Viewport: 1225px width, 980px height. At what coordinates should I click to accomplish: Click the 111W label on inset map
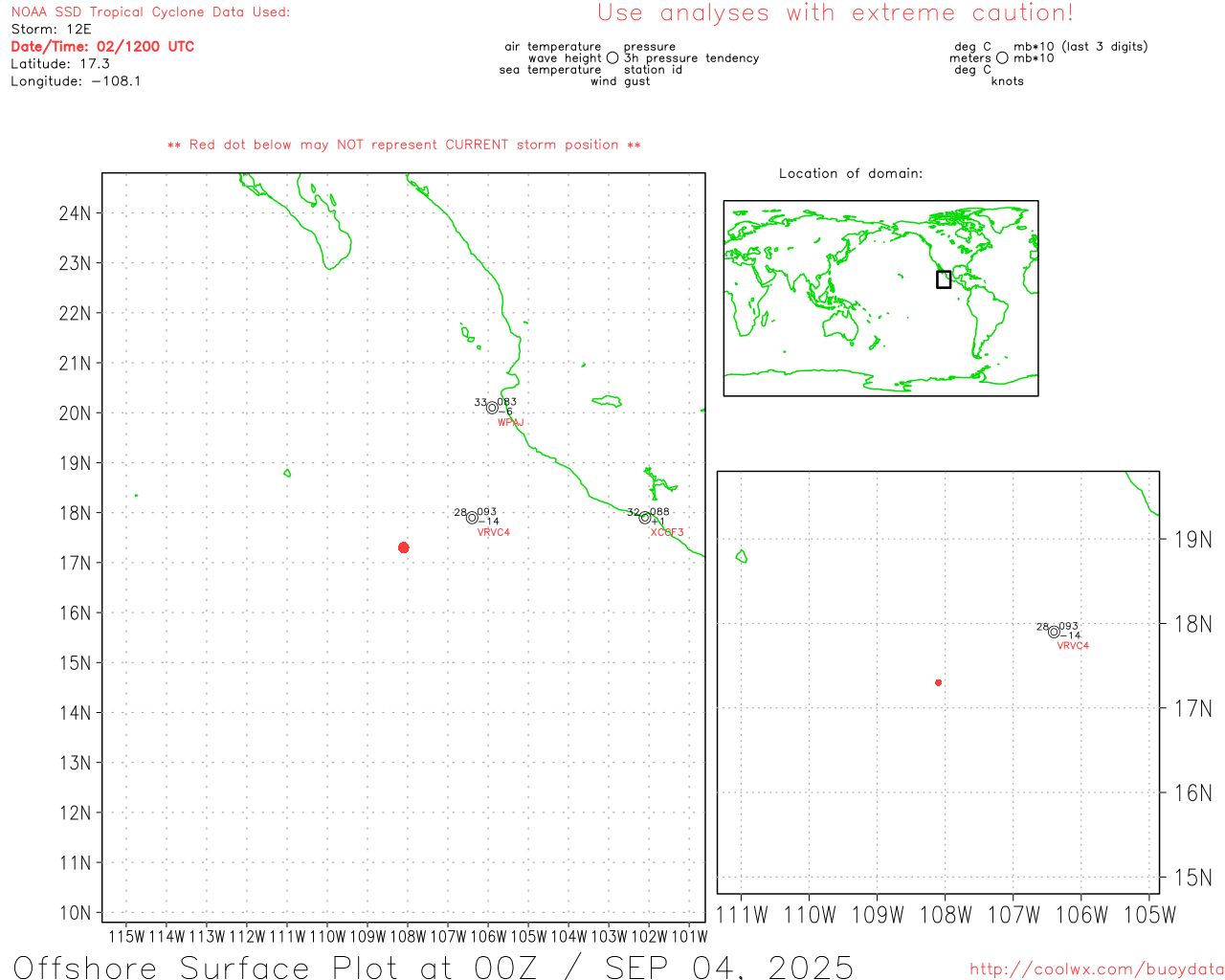tap(742, 915)
